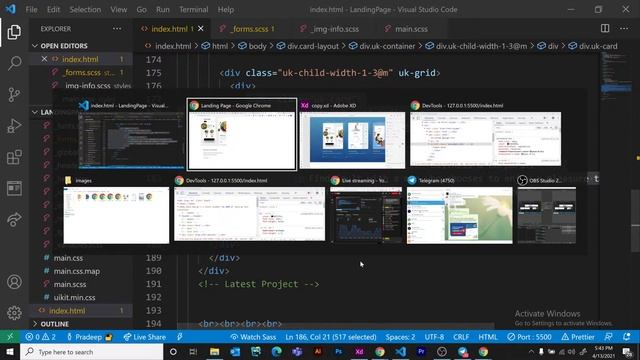Open File Explorer from taskbar
Image resolution: width=640 pixels, height=360 pixels.
215,352
